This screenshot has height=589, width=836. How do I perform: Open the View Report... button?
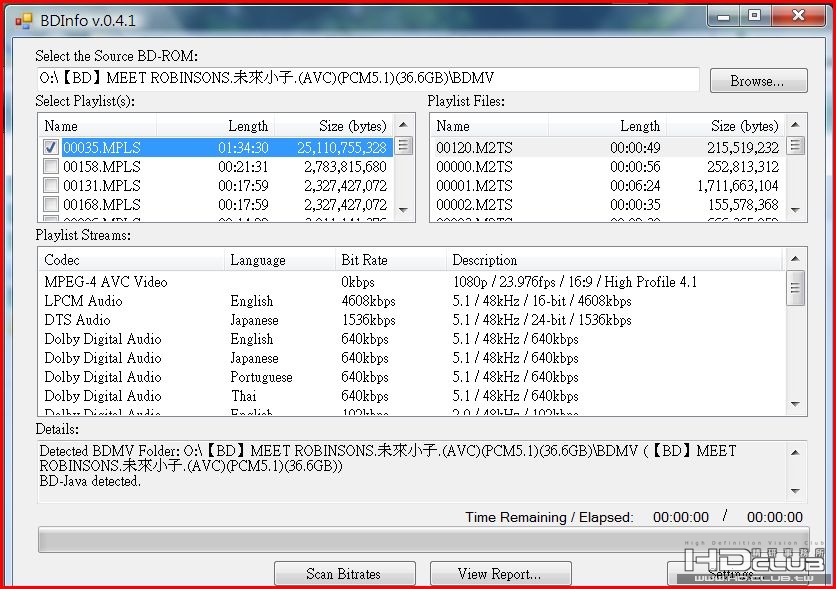point(500,574)
